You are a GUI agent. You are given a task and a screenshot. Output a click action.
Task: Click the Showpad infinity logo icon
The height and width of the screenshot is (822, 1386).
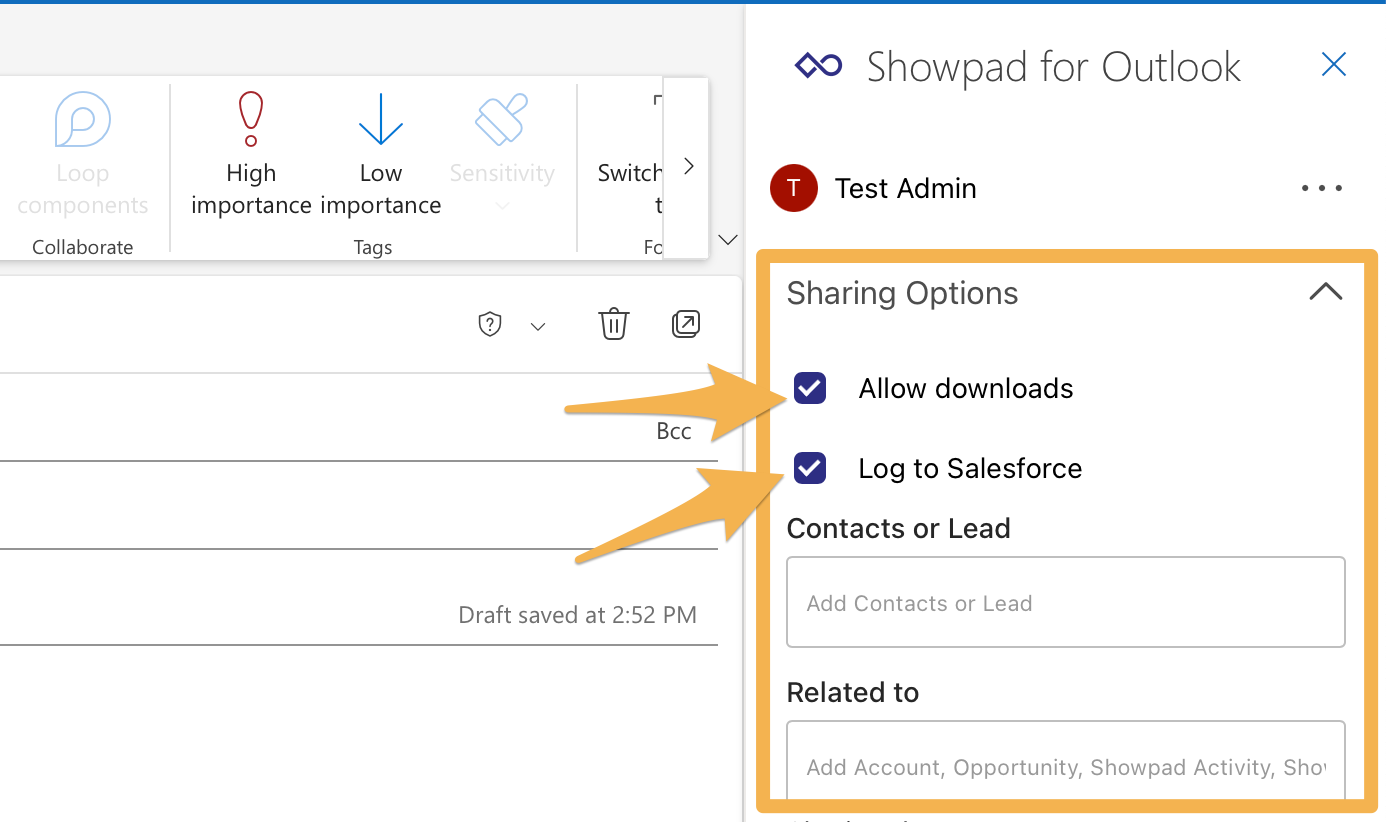click(818, 67)
